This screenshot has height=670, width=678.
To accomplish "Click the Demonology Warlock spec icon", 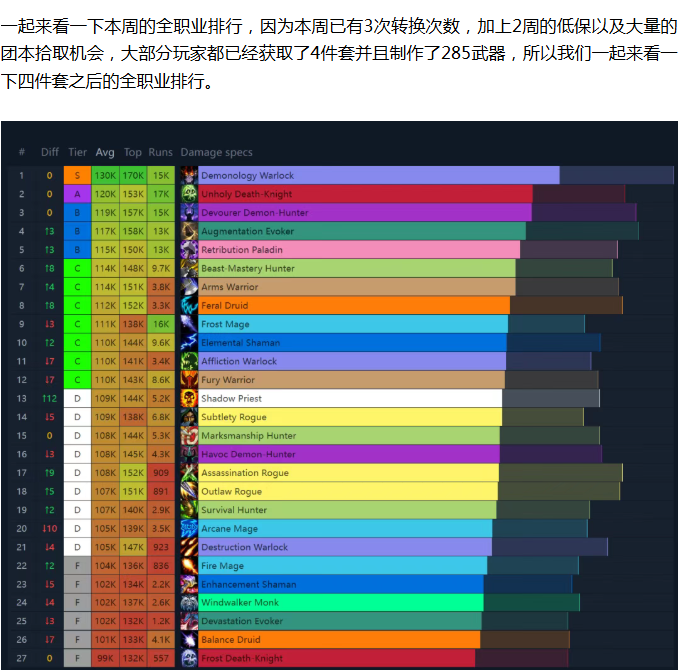I will tap(189, 175).
